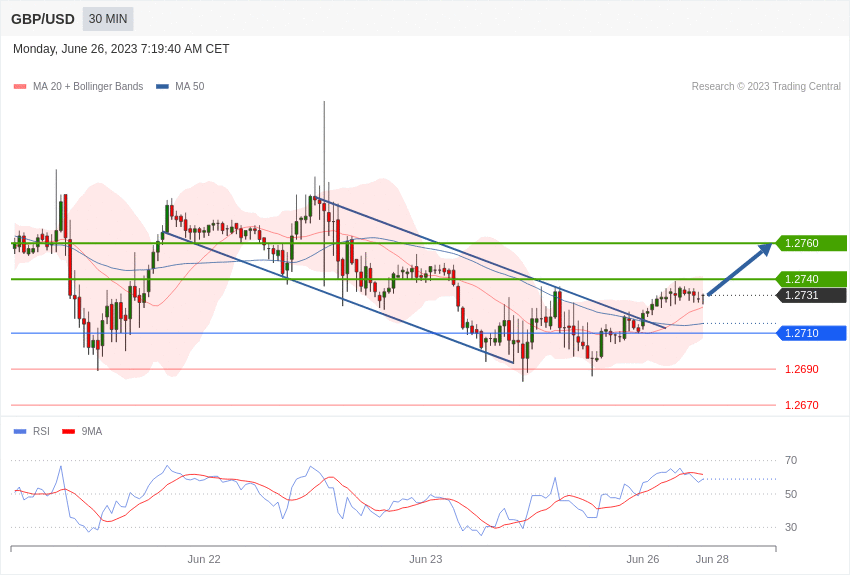Click the Jun 26 date axis label
The height and width of the screenshot is (576, 850).
[x=643, y=559]
